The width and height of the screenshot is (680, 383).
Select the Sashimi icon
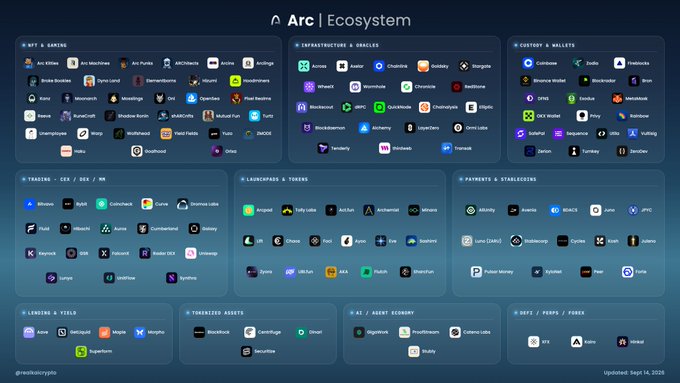[411, 241]
